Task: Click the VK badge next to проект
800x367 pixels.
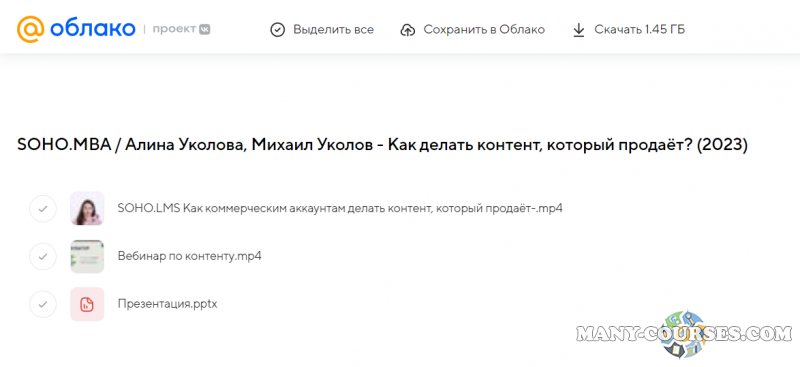Action: coord(204,30)
